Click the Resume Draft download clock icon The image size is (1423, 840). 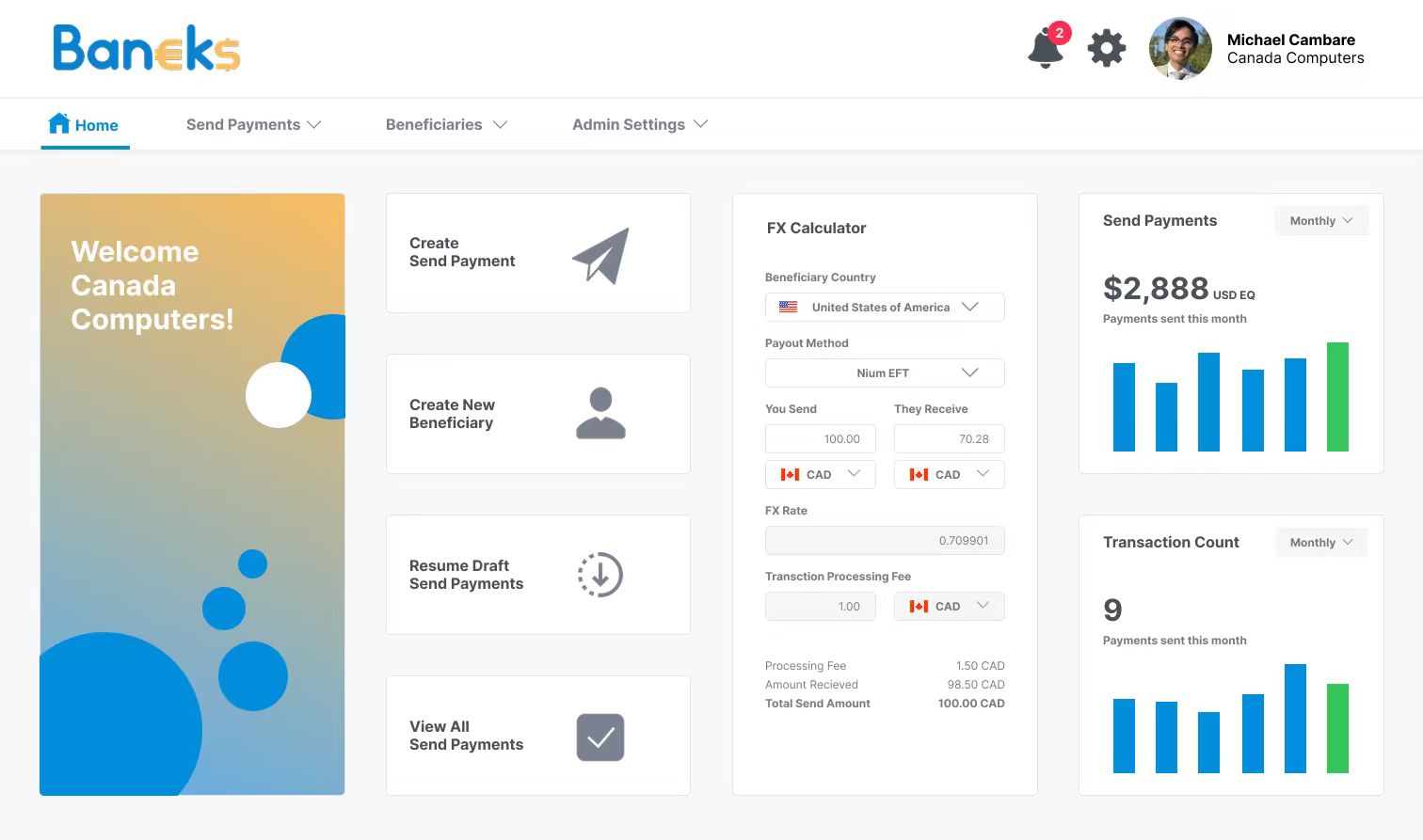600,575
